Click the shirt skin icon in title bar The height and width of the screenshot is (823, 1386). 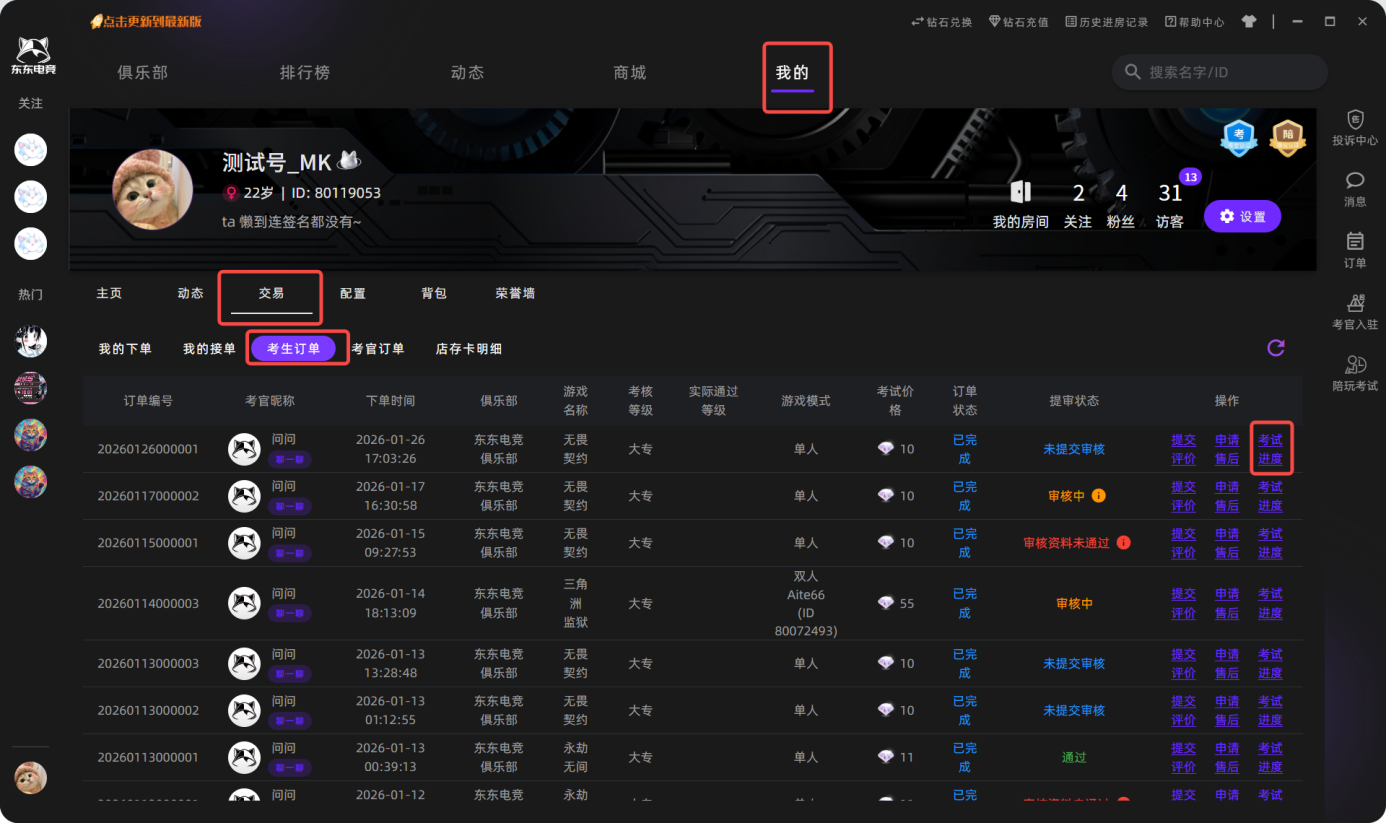(1248, 21)
